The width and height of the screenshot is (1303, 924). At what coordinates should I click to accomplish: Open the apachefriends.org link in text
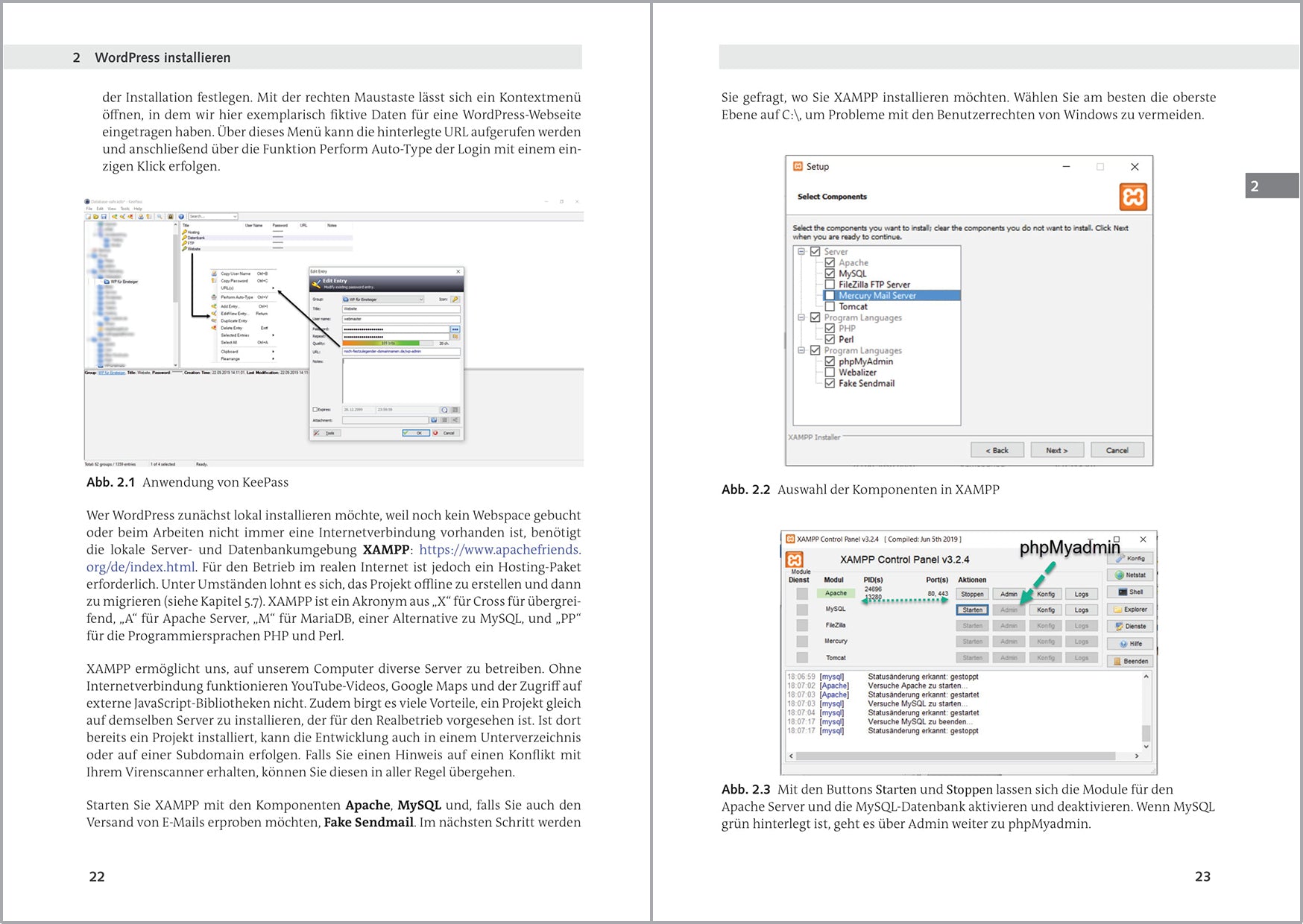pyautogui.click(x=499, y=550)
